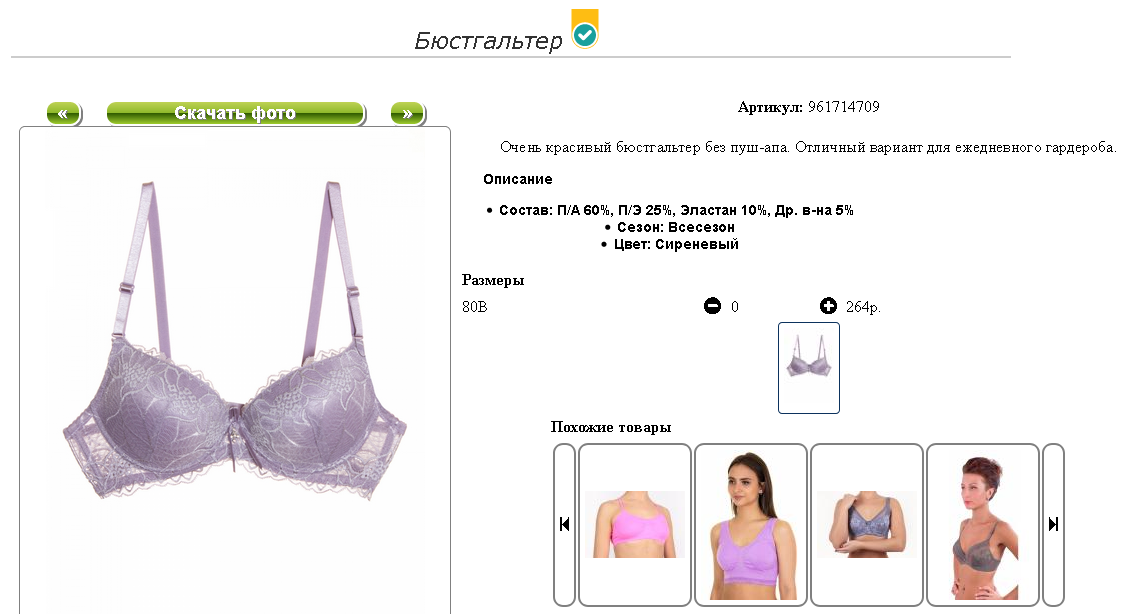Click the article number 961714709
This screenshot has height=614, width=1125.
click(x=844, y=107)
